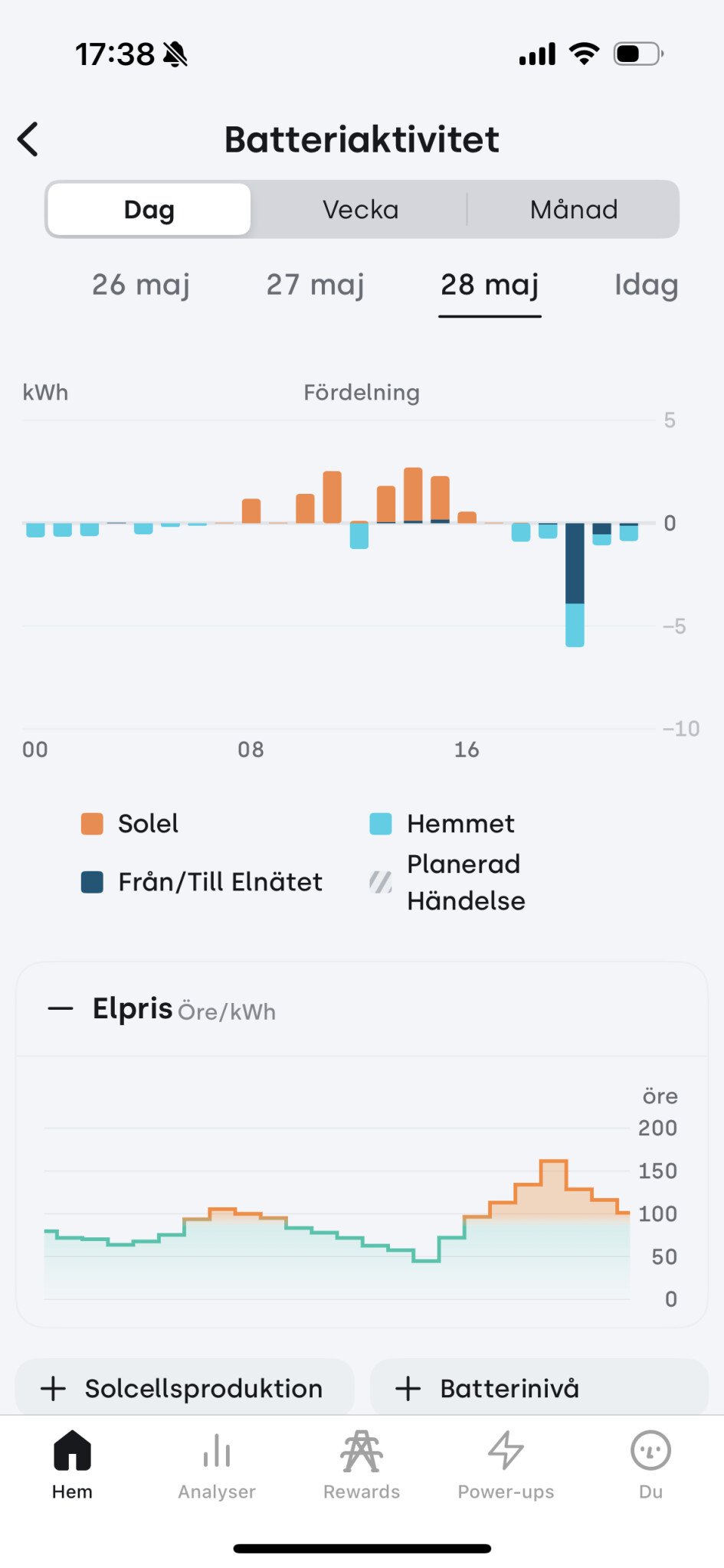Toggle the Från/Till Elnätet legend series
Image resolution: width=724 pixels, height=1568 pixels.
93,882
